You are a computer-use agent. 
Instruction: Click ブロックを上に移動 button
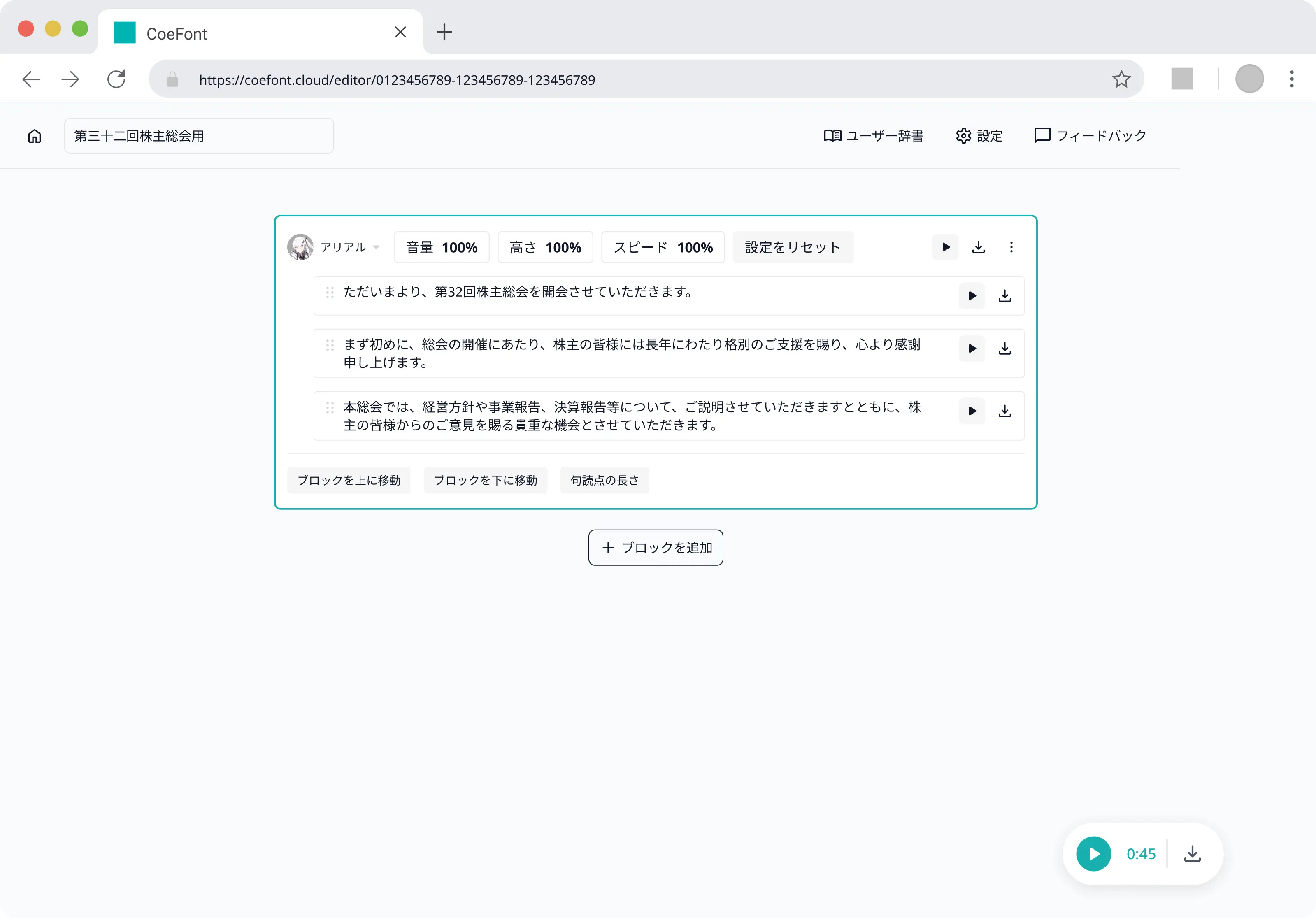click(x=349, y=480)
